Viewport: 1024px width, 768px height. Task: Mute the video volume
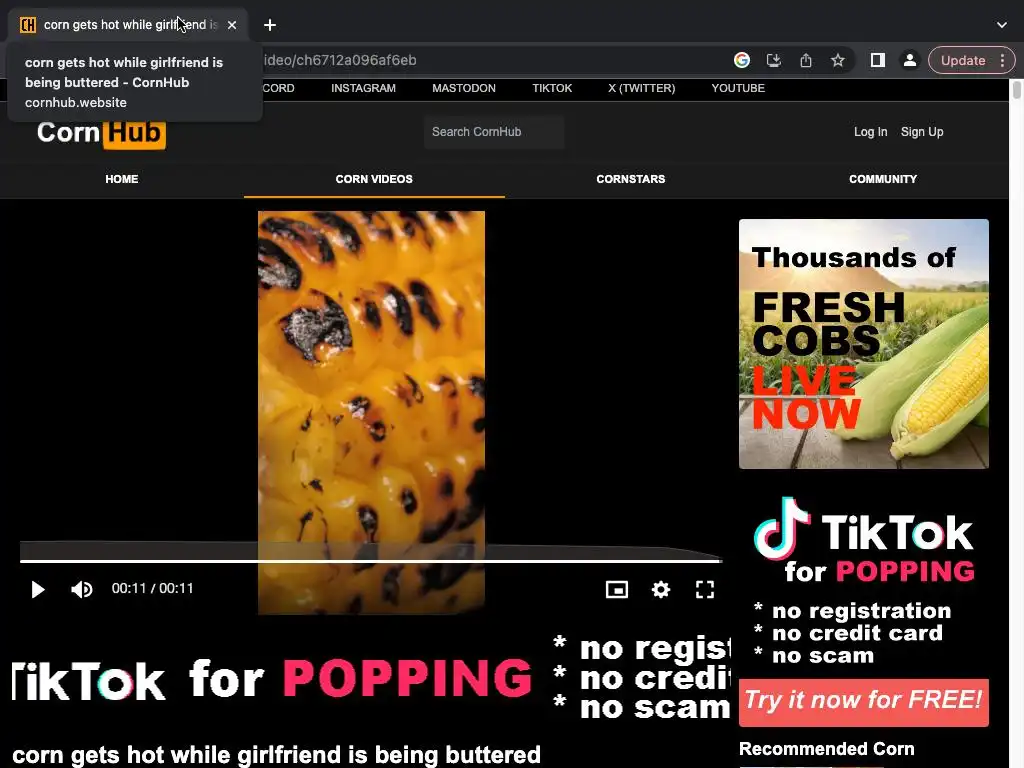pos(82,589)
